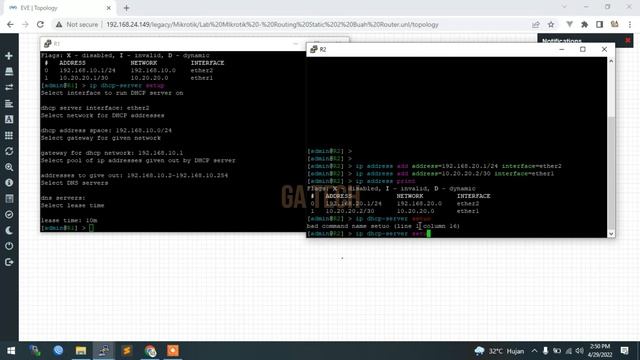
Task: Click the volume speaker tray icon
Action: (x=580, y=351)
